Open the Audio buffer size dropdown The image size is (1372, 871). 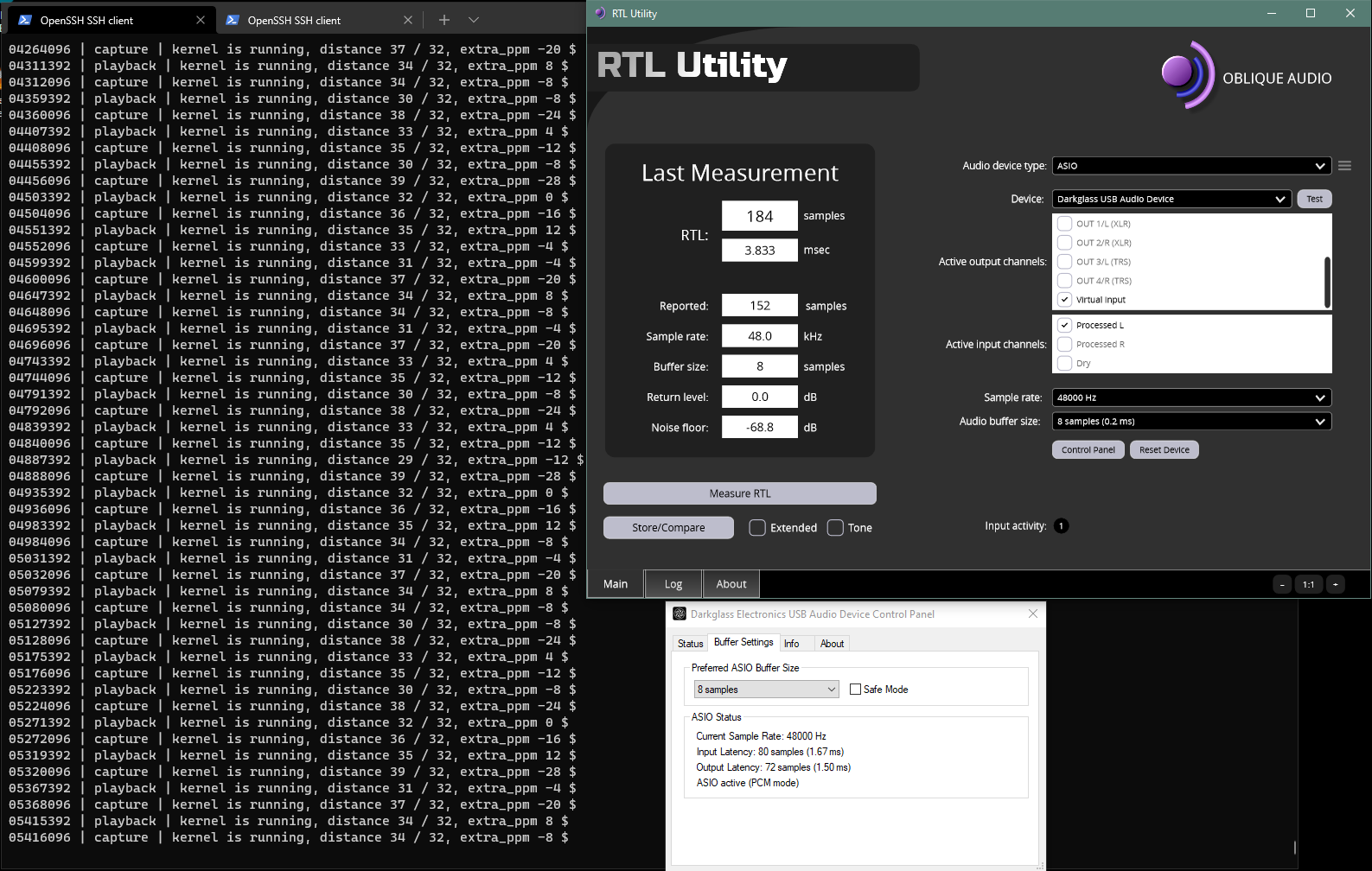1191,422
